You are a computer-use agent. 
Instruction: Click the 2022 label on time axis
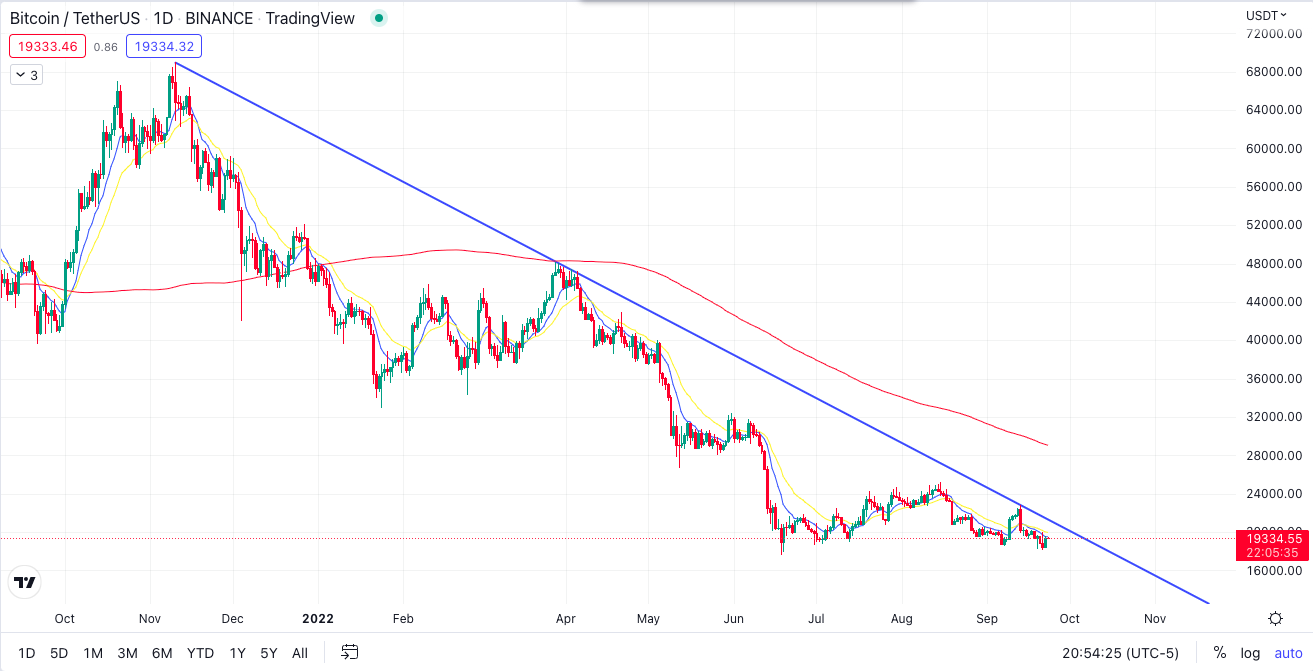click(317, 619)
